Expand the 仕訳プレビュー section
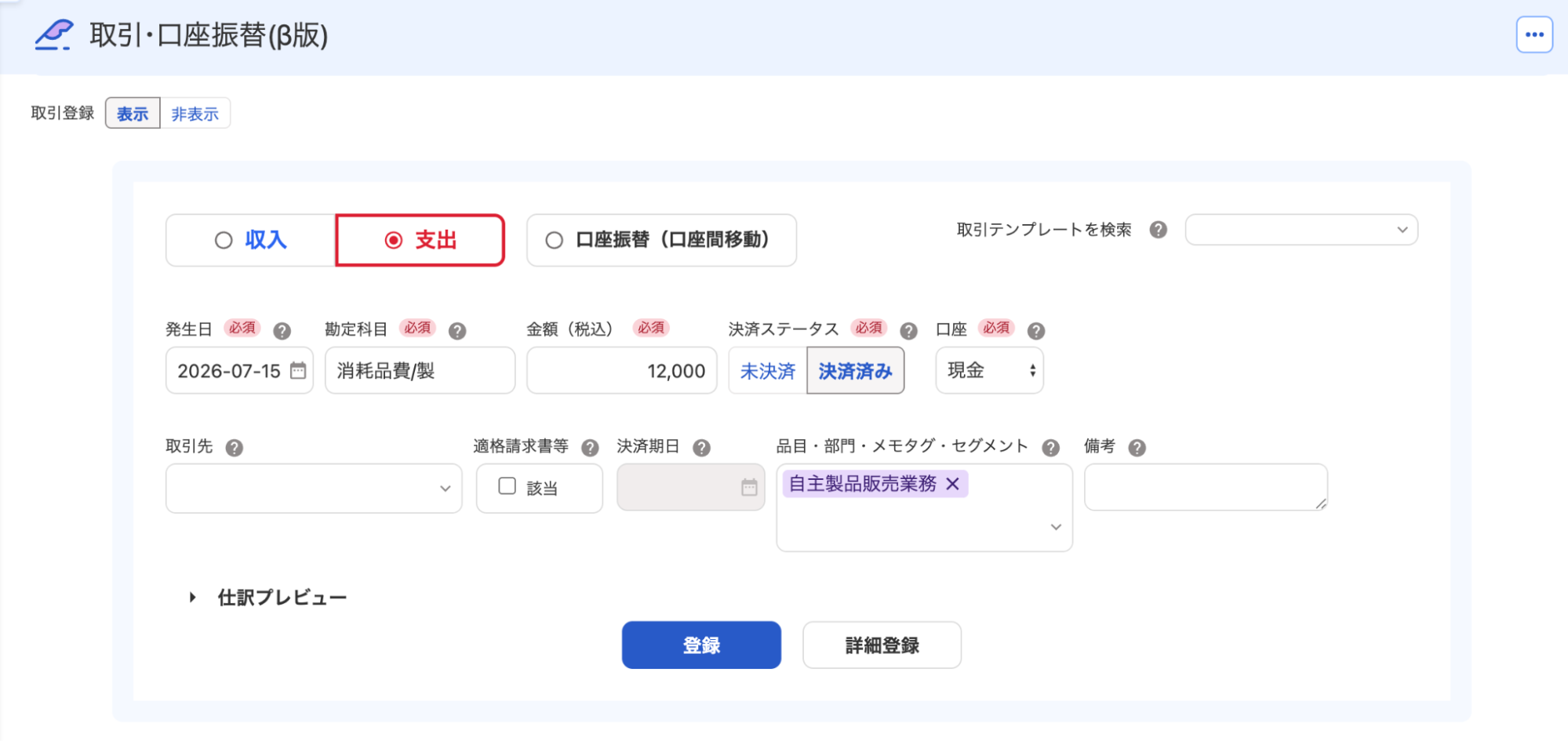The width and height of the screenshot is (1568, 741). (x=267, y=598)
